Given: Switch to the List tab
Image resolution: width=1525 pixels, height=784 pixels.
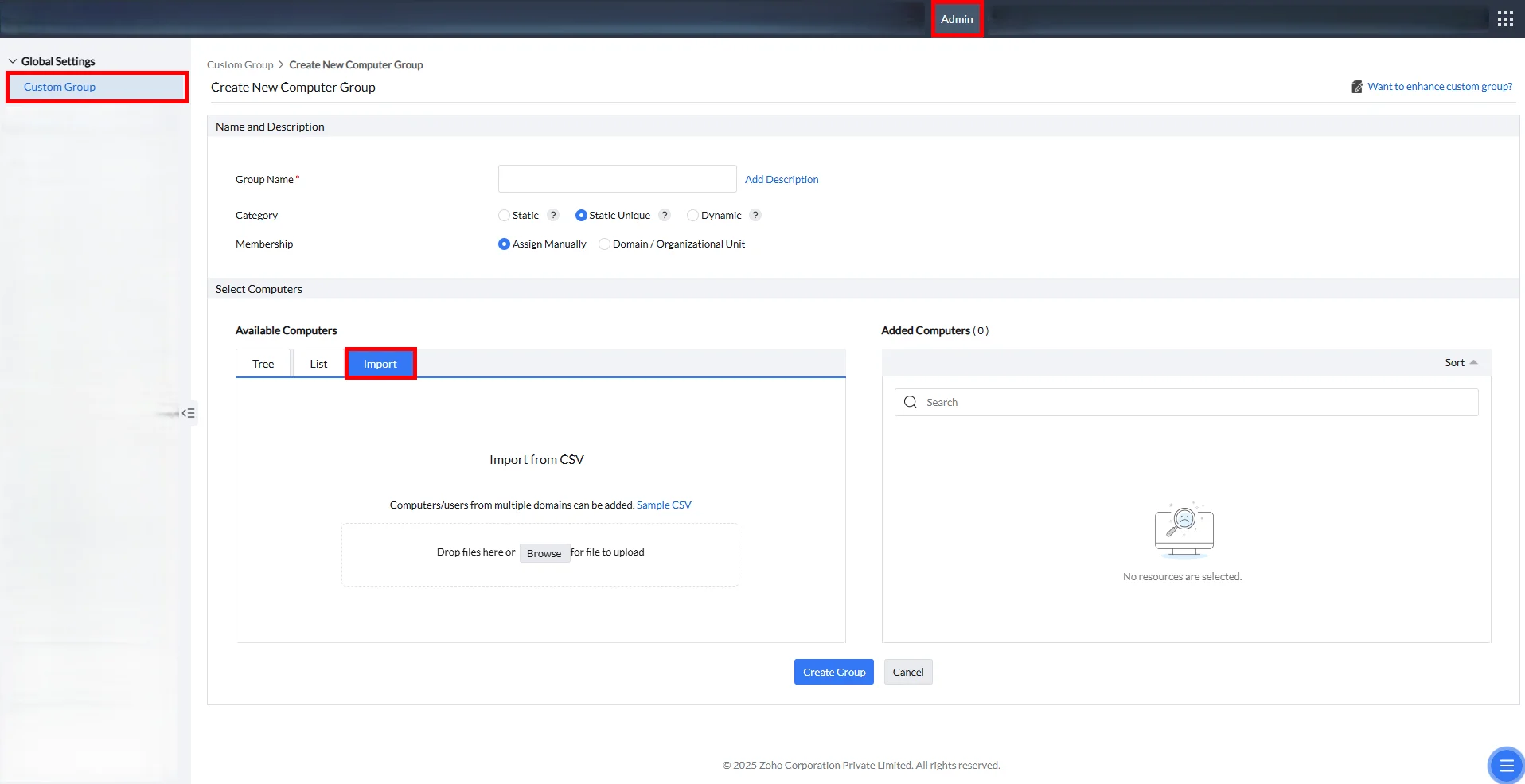Looking at the screenshot, I should click(318, 364).
